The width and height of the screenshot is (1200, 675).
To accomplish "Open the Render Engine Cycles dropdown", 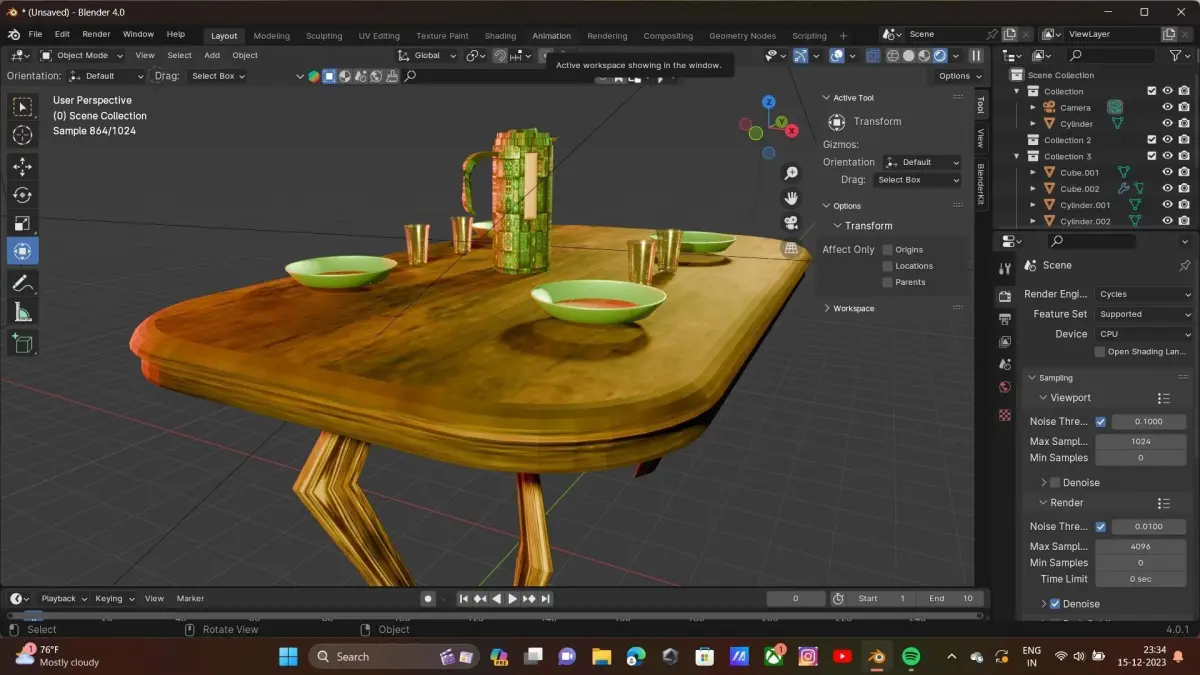I will click(1144, 294).
